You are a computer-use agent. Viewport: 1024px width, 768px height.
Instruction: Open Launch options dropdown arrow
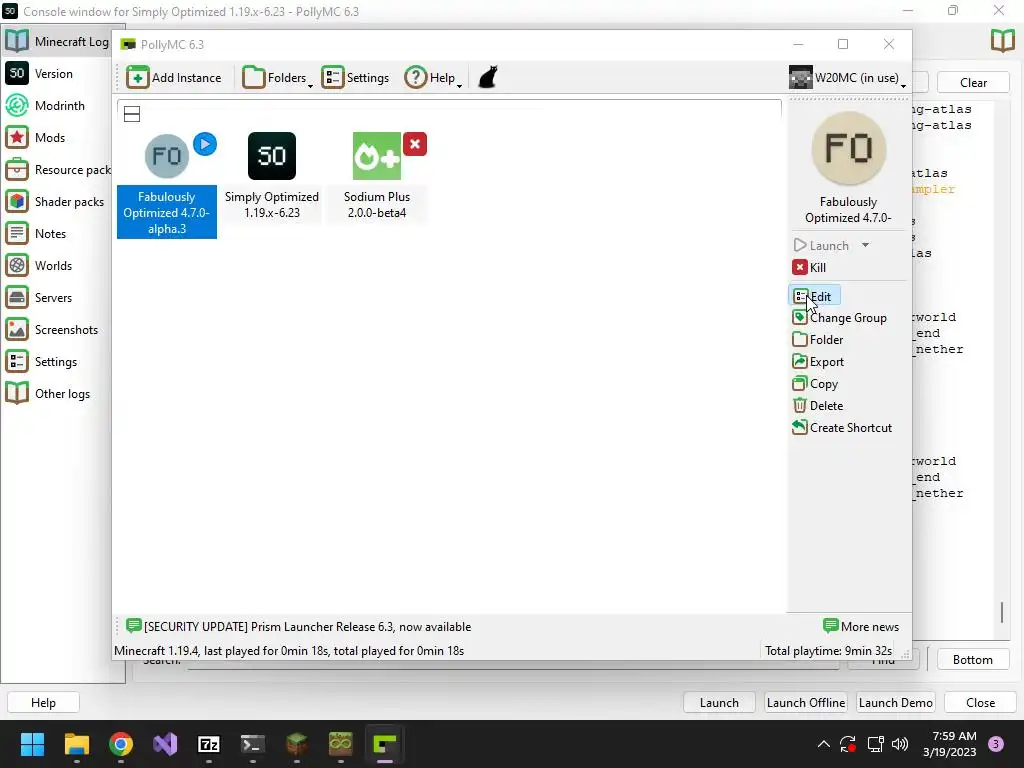865,246
